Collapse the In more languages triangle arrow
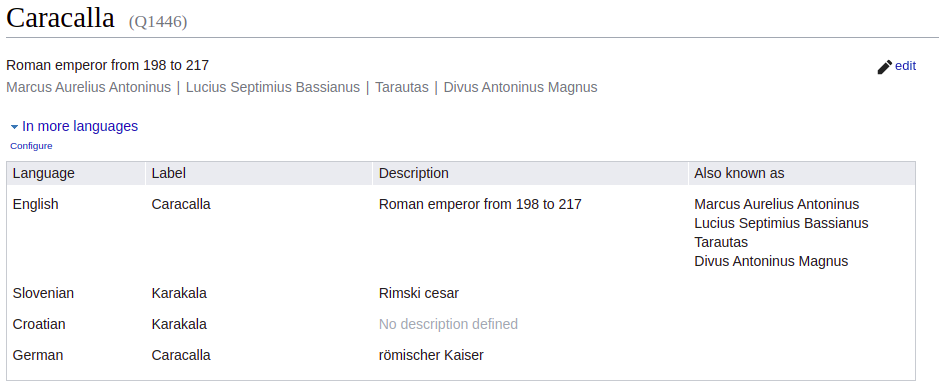 [x=14, y=127]
